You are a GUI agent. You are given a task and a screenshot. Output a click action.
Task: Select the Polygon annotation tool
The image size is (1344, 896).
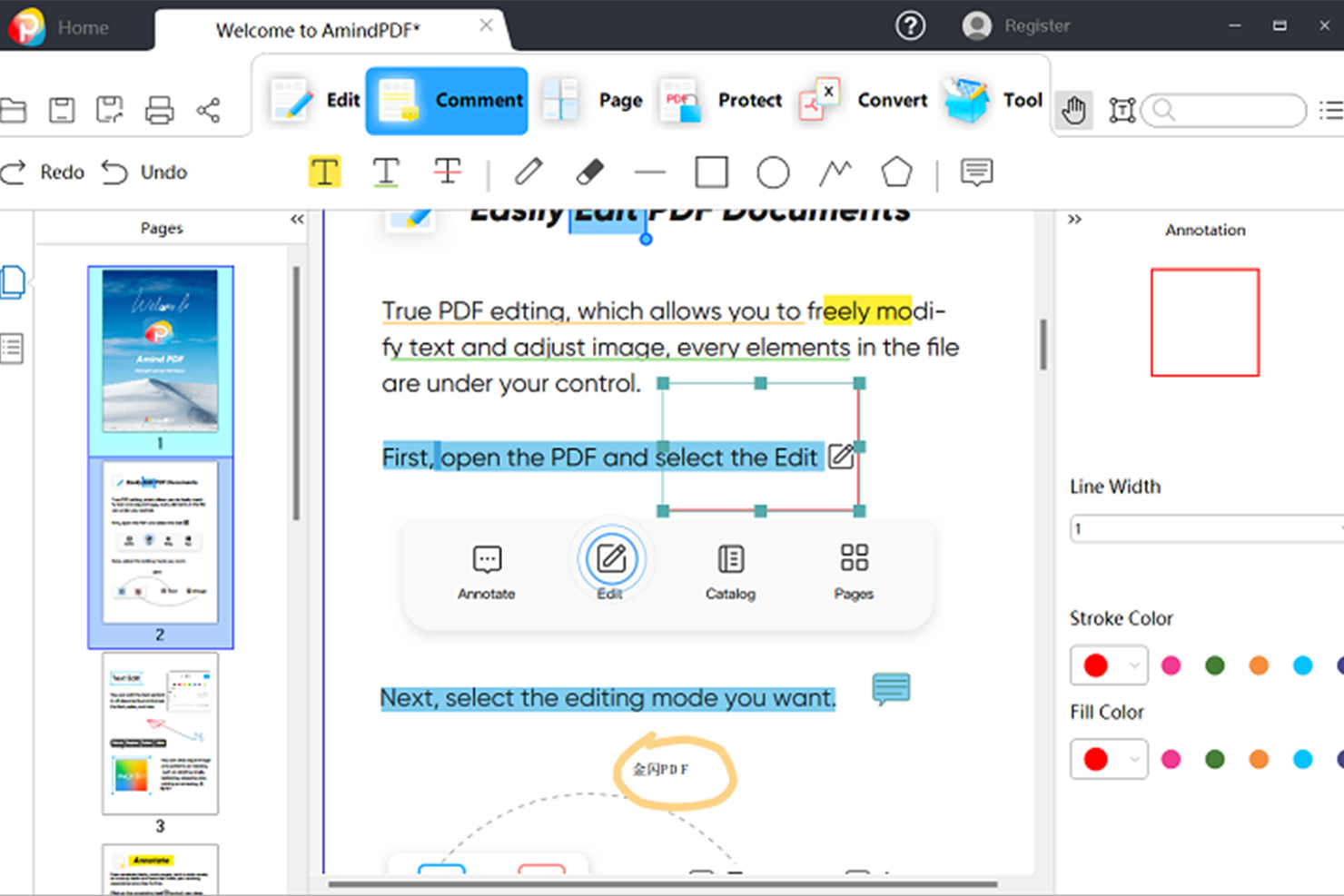pos(896,172)
